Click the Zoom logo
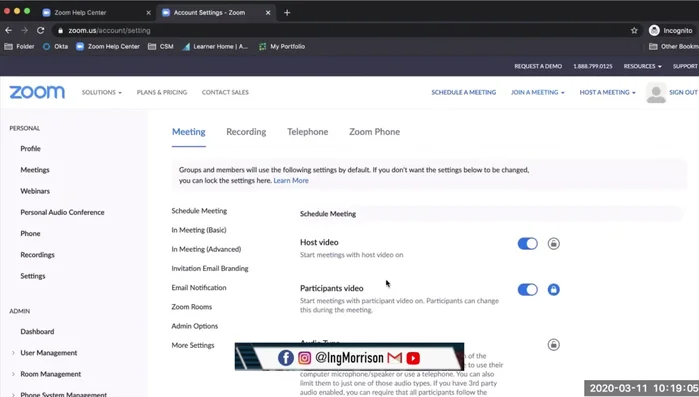Viewport: 699px width, 397px height. point(37,92)
